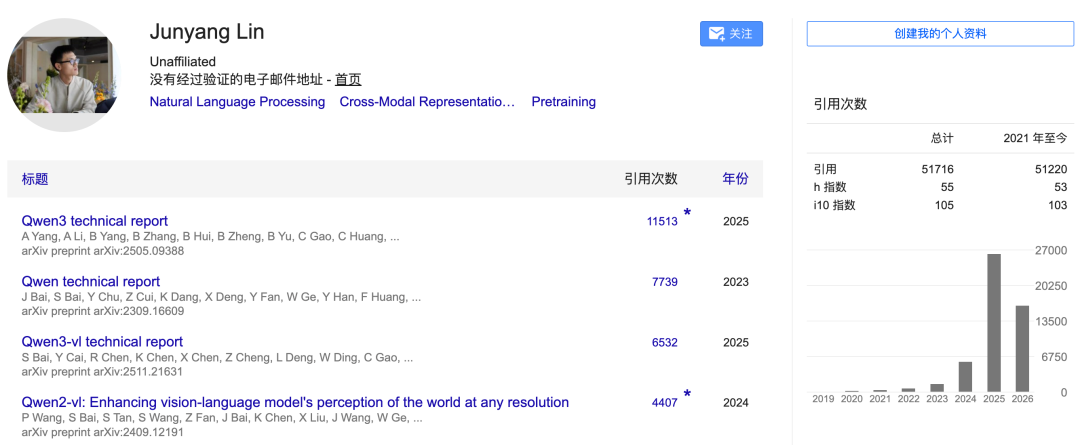
Task: Select the Pretraining interest link
Action: (563, 102)
